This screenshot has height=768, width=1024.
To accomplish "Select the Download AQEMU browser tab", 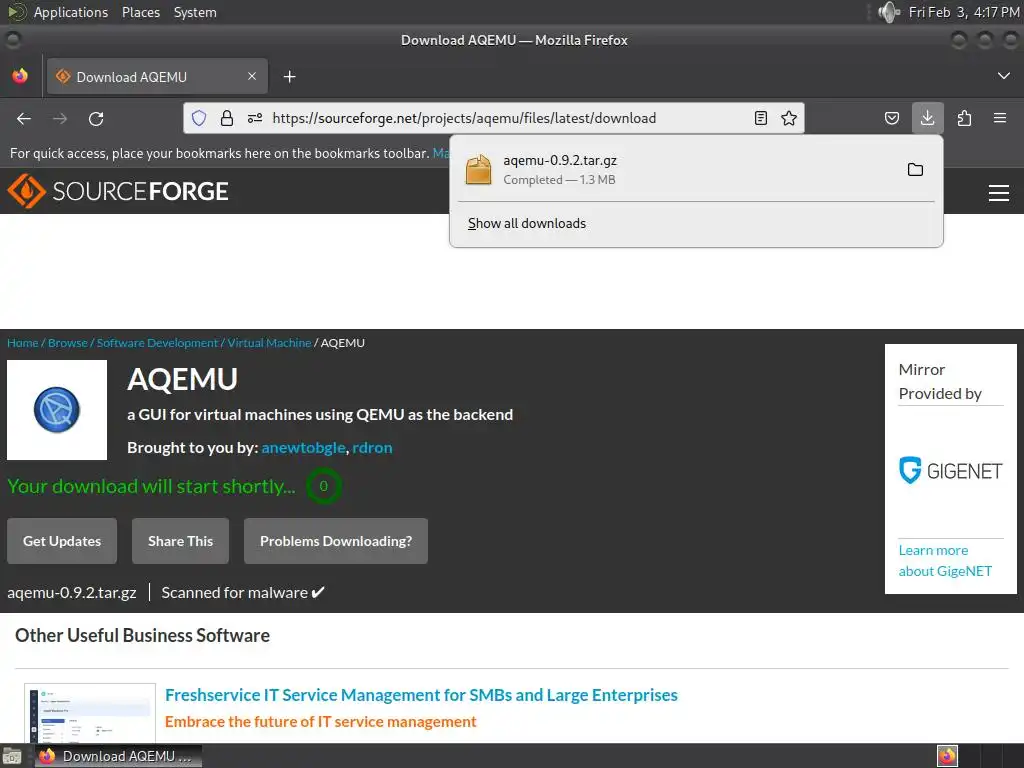I will coord(157,76).
